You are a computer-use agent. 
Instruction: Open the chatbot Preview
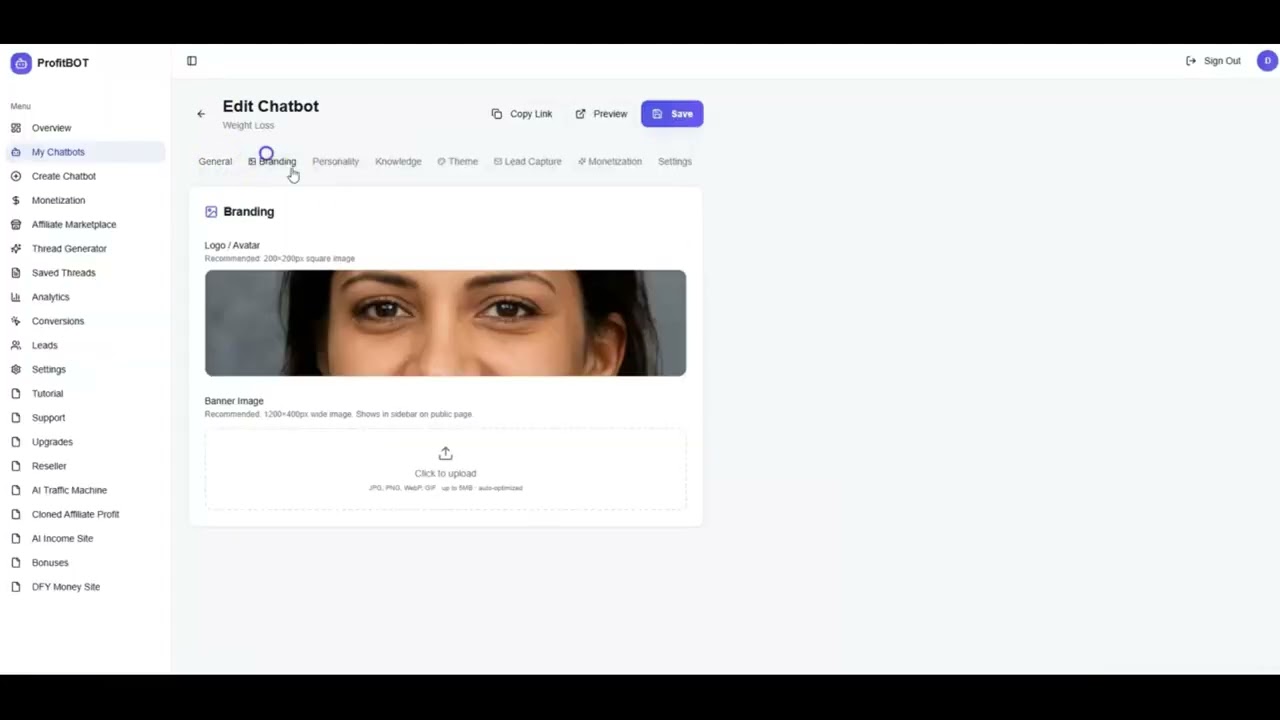[x=601, y=114]
